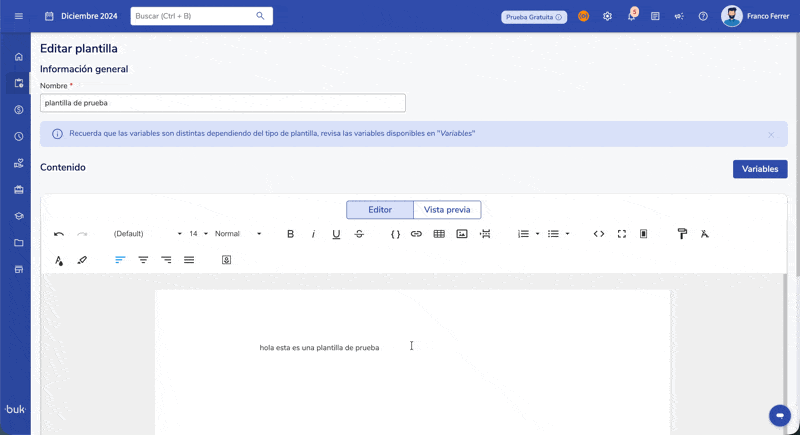The width and height of the screenshot is (800, 435).
Task: Apply strikethrough formatting
Action: 359,234
